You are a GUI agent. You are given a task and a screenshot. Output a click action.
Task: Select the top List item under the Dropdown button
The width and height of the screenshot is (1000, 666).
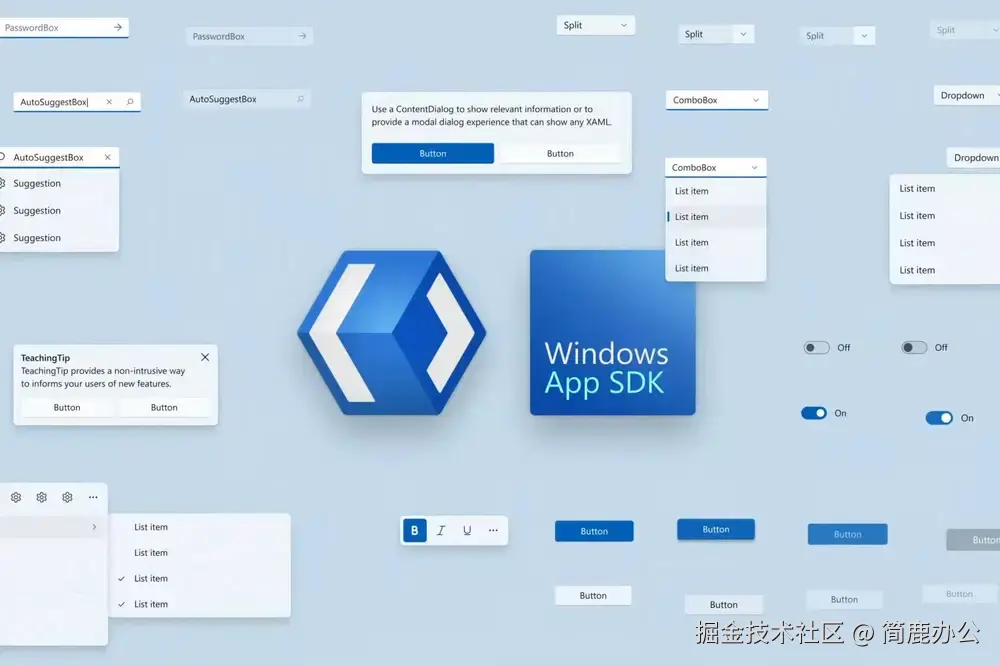(x=945, y=189)
